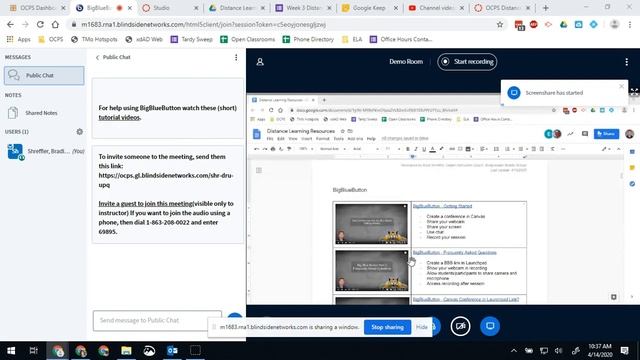Click the Docs comments icon in shared screen

click(584, 134)
